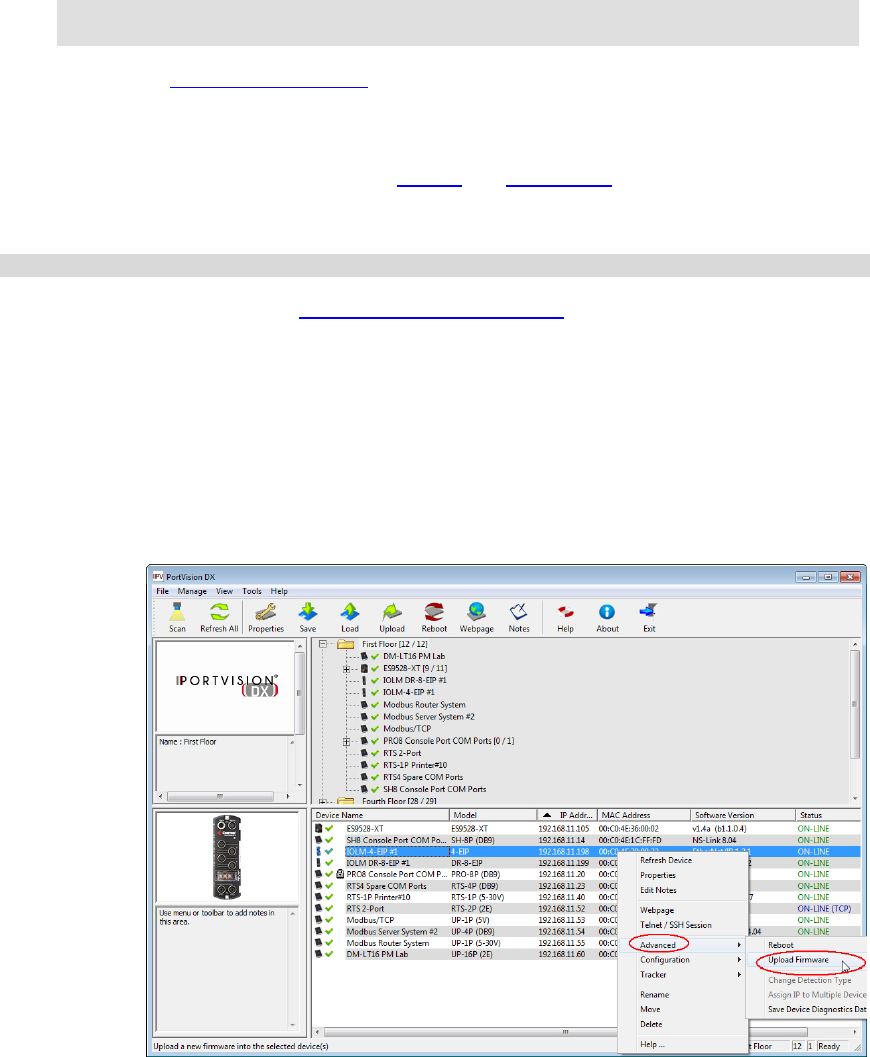Click the About info toolbar icon

pyautogui.click(x=607, y=612)
